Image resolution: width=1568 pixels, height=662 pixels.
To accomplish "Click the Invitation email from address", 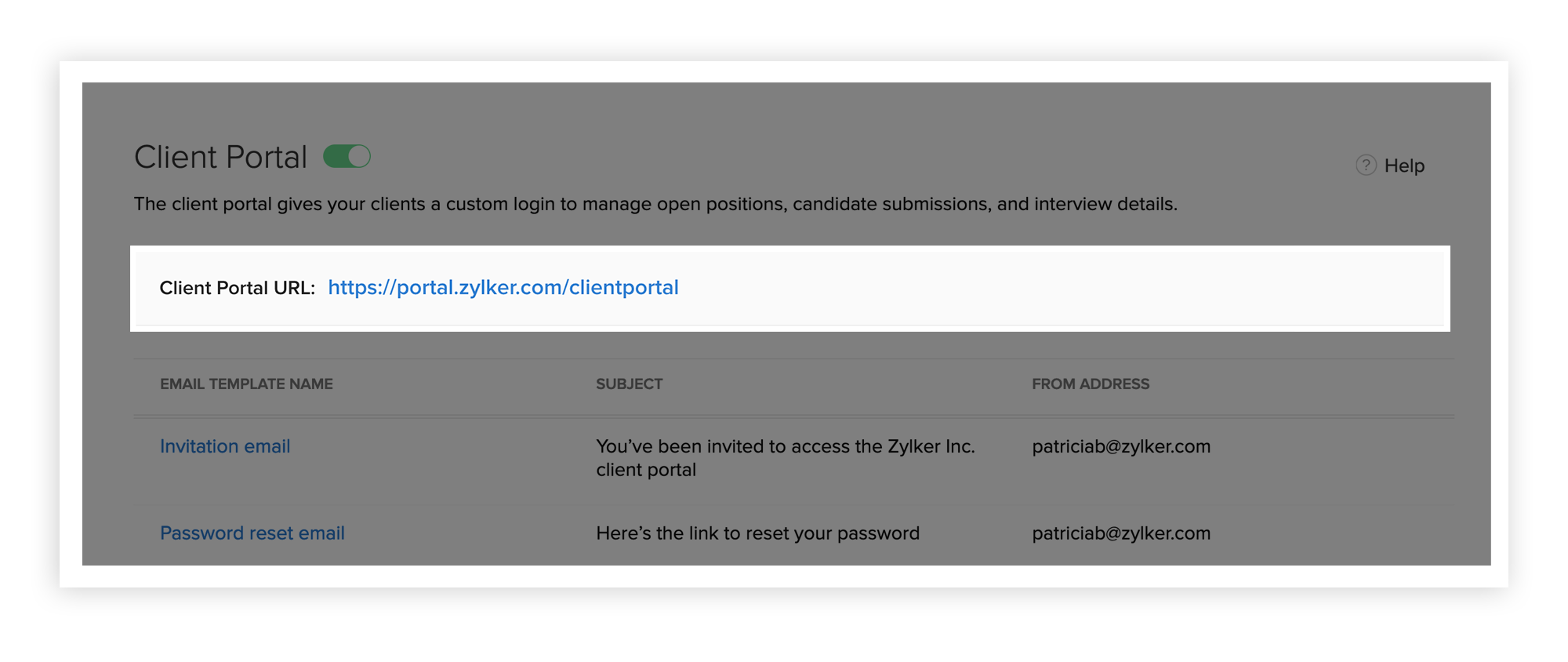I will click(x=1120, y=447).
